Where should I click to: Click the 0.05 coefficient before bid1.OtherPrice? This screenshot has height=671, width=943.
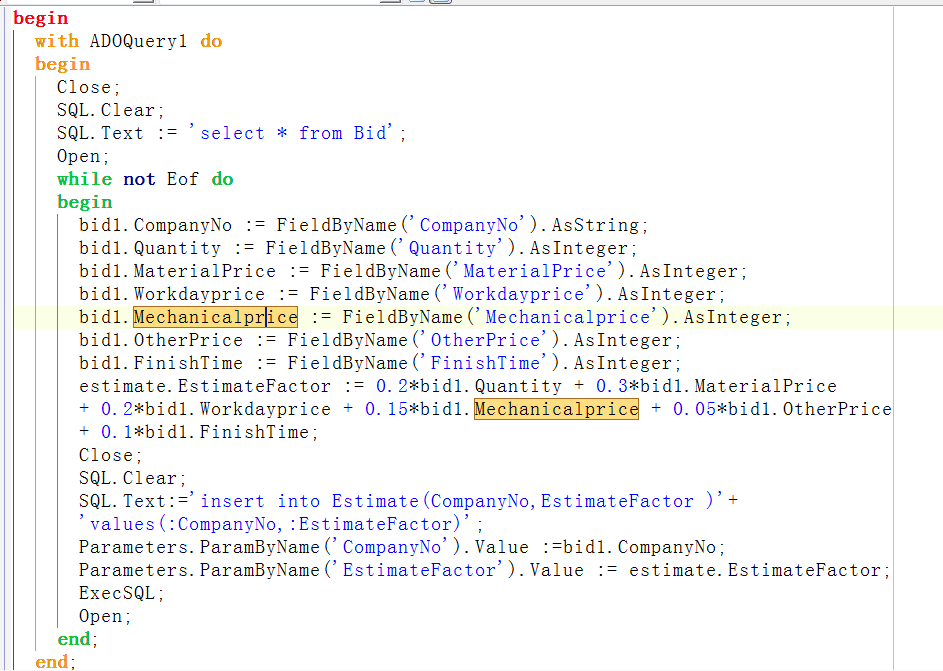[695, 409]
